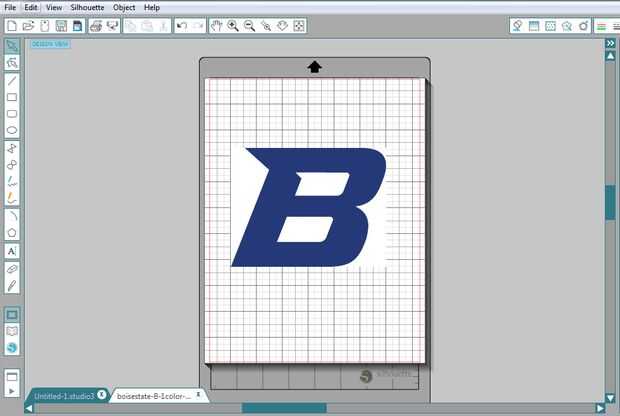Screen dimensions: 620x416
Task: Close the Untitled-1.studio3 tab
Action: (102, 394)
